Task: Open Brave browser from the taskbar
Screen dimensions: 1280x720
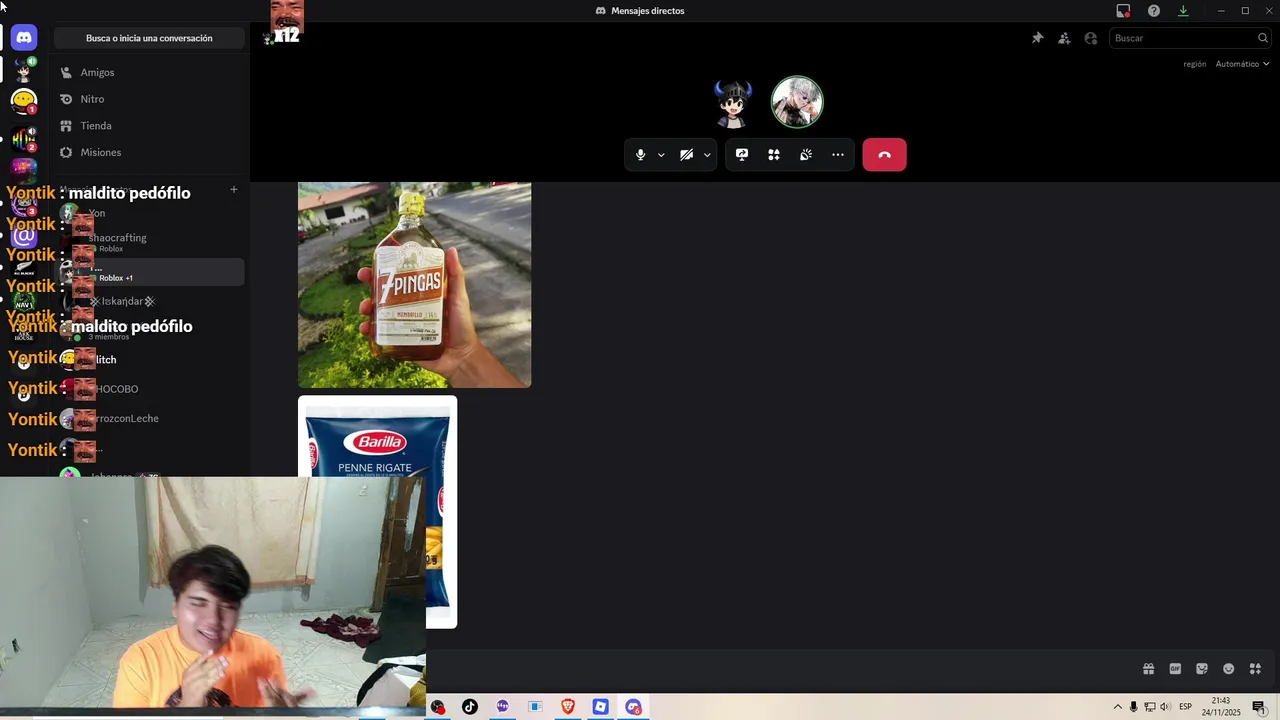Action: coord(568,707)
